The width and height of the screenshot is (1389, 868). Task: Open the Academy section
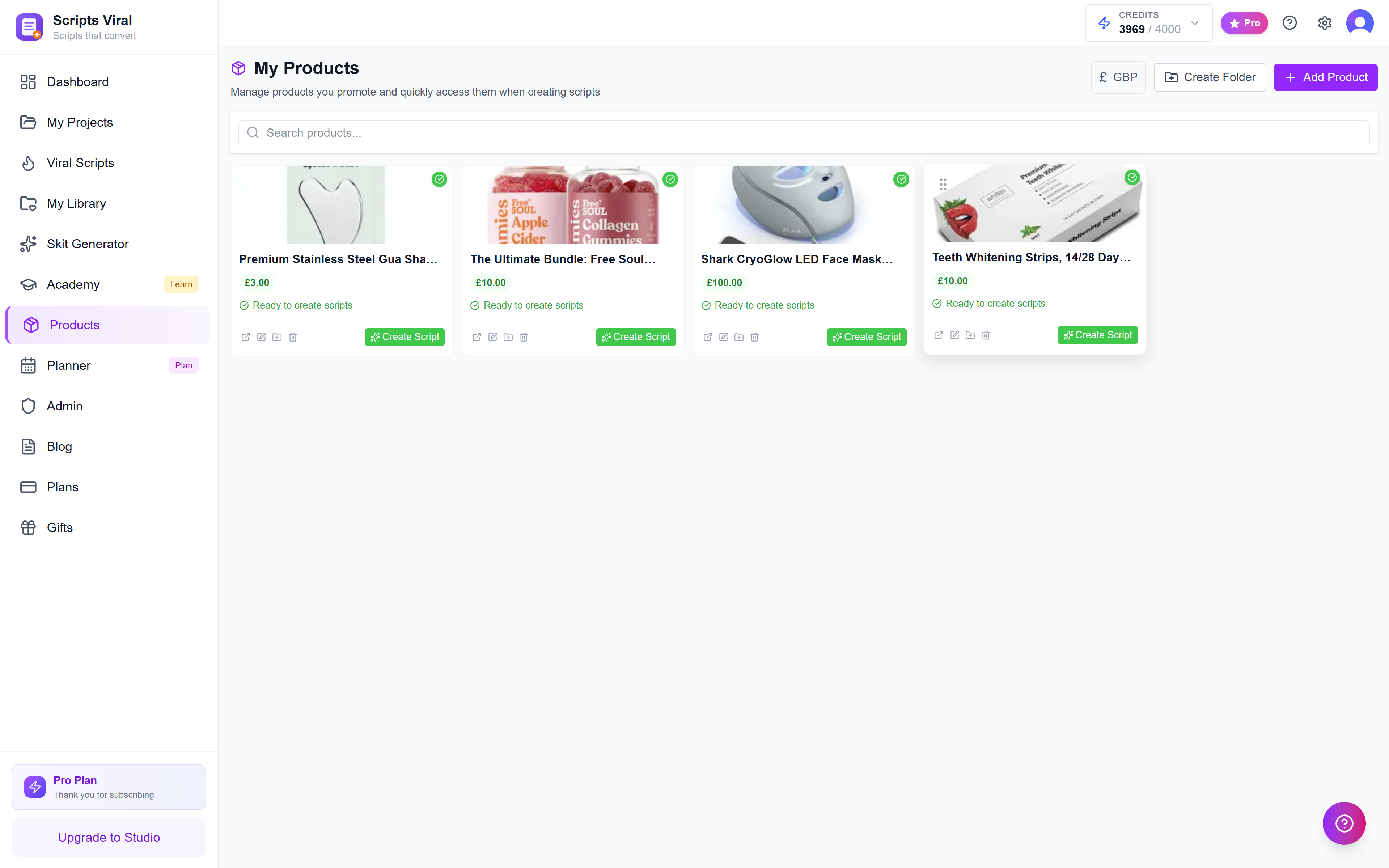[x=72, y=284]
